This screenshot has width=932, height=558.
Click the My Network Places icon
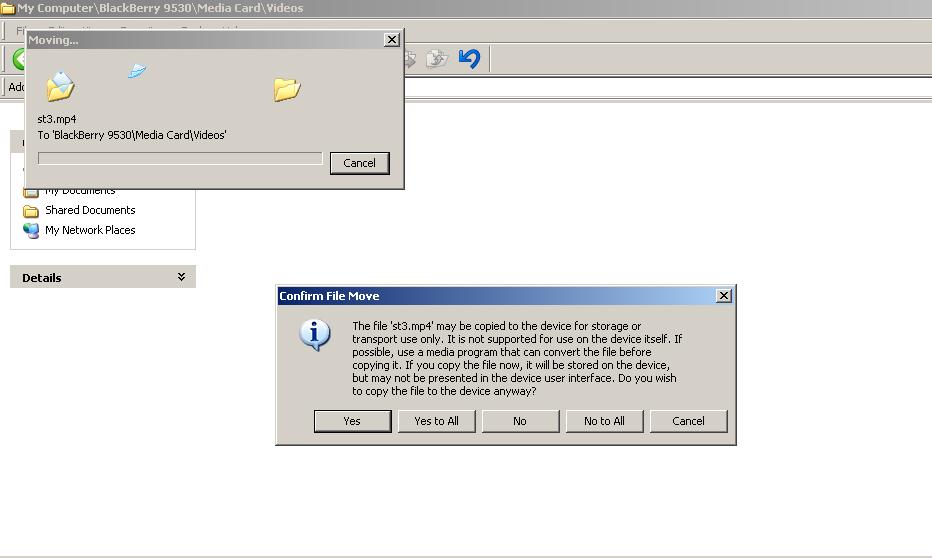coord(31,231)
